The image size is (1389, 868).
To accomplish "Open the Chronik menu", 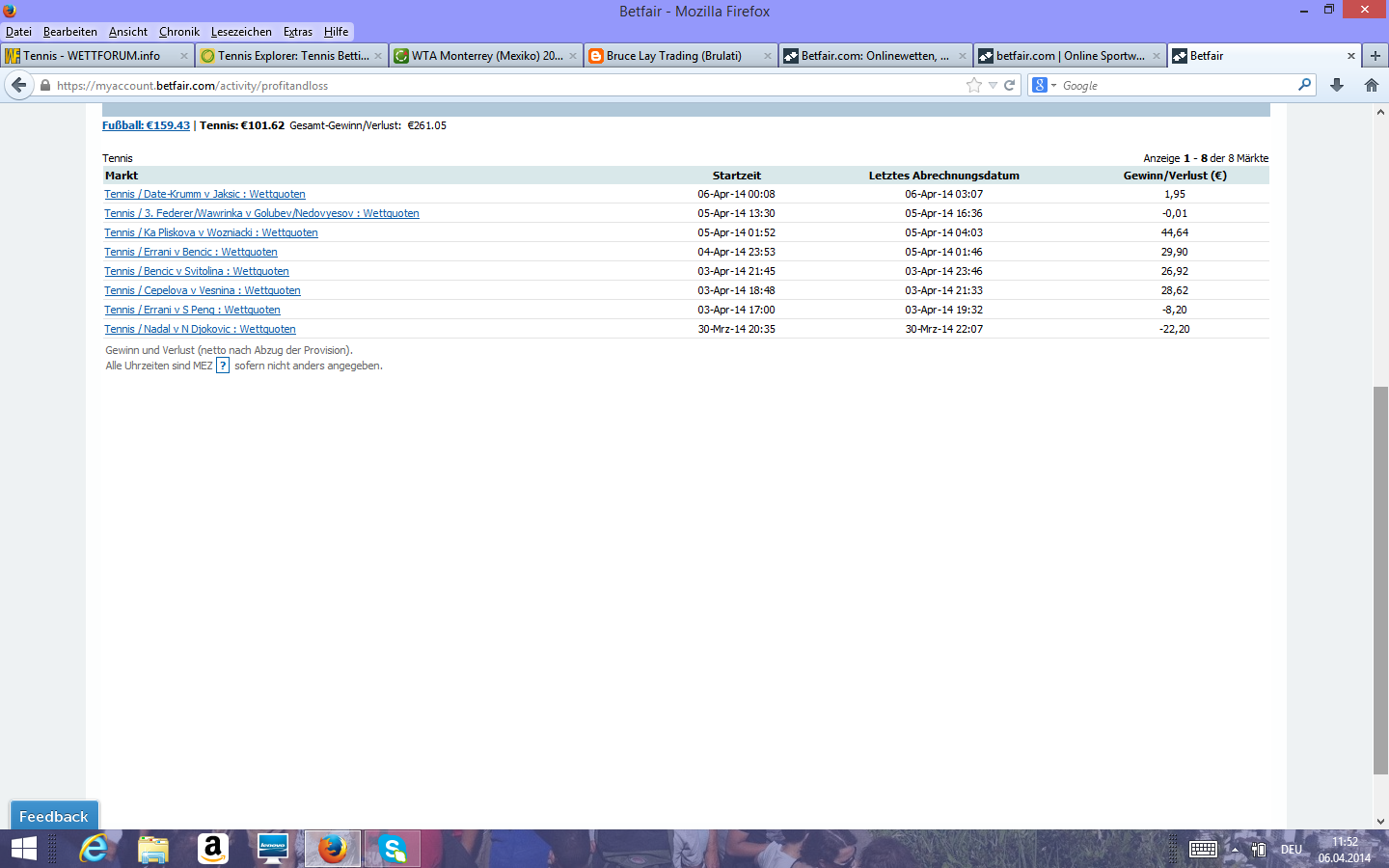I will point(179,32).
